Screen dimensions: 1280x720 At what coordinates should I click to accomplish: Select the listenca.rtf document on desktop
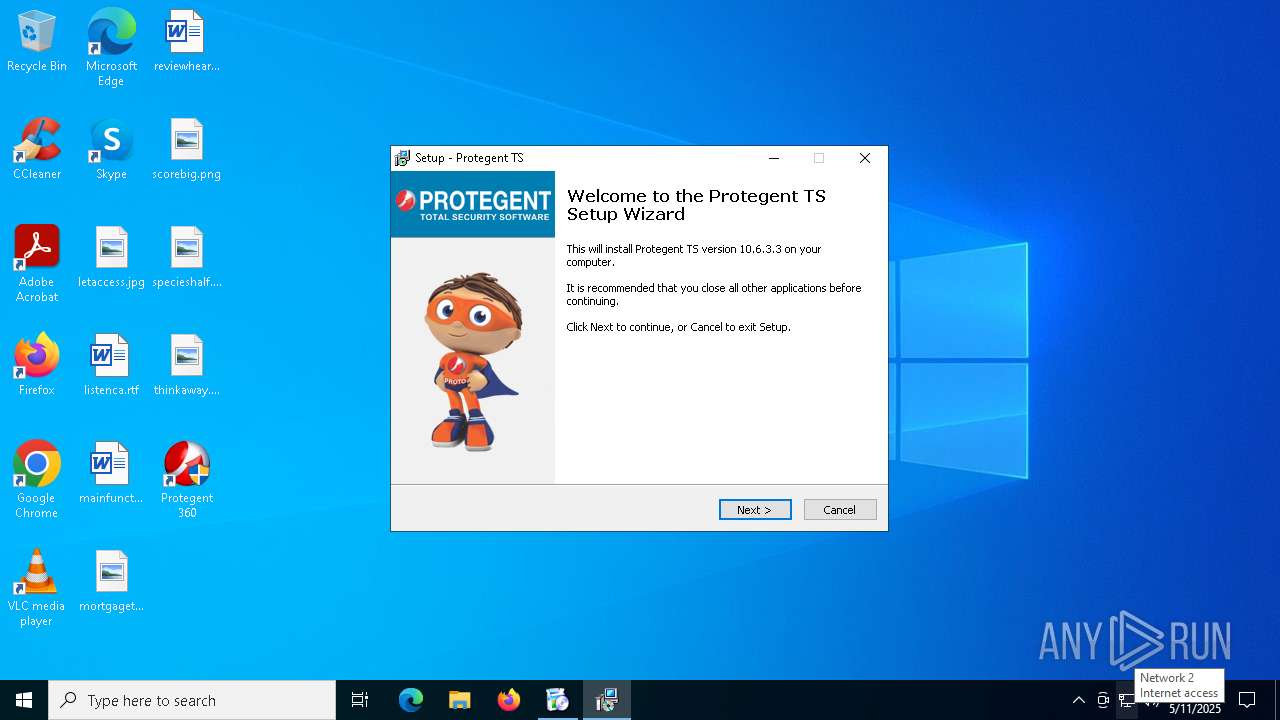[111, 366]
